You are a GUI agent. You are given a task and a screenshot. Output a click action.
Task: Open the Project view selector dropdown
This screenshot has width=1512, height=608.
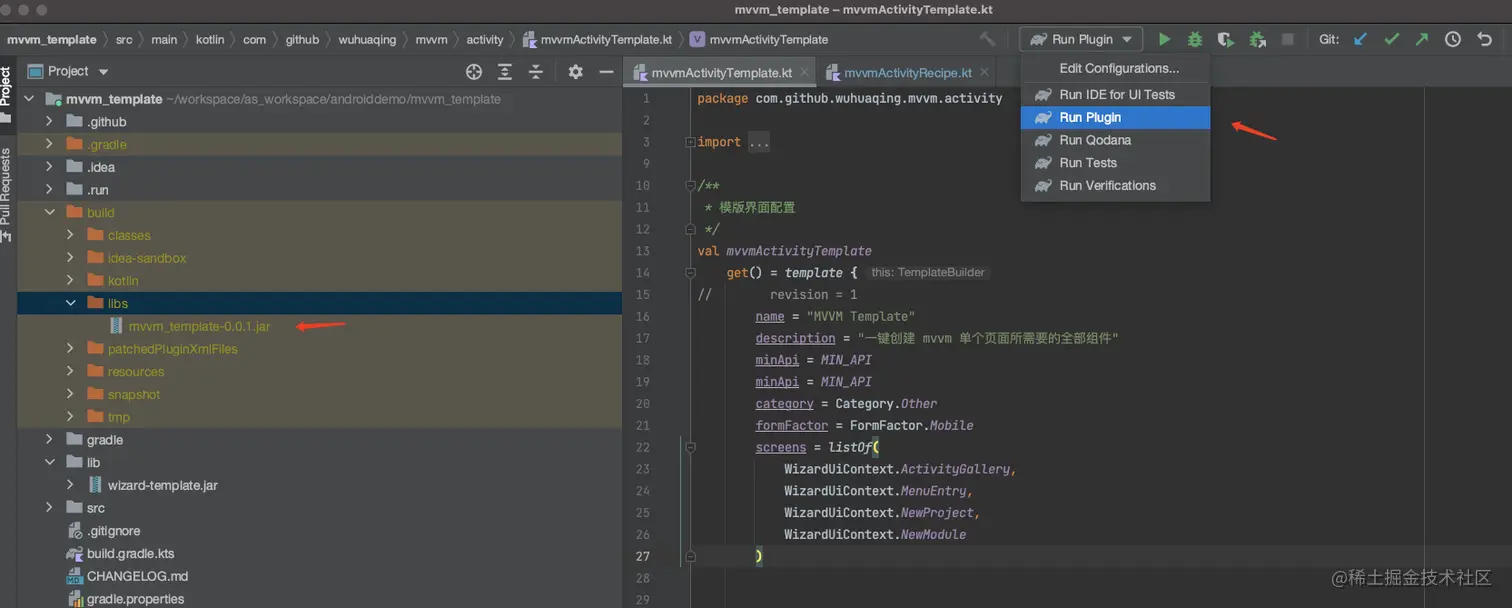(68, 71)
